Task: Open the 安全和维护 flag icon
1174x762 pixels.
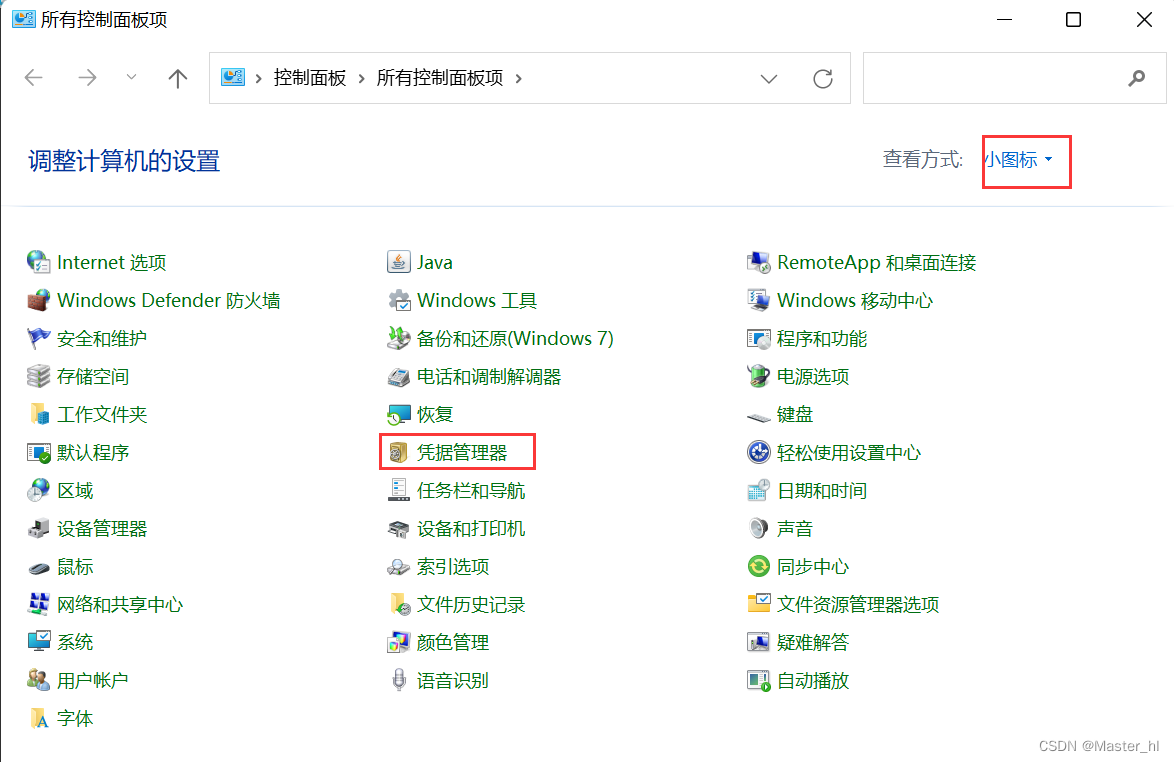Action: point(38,338)
